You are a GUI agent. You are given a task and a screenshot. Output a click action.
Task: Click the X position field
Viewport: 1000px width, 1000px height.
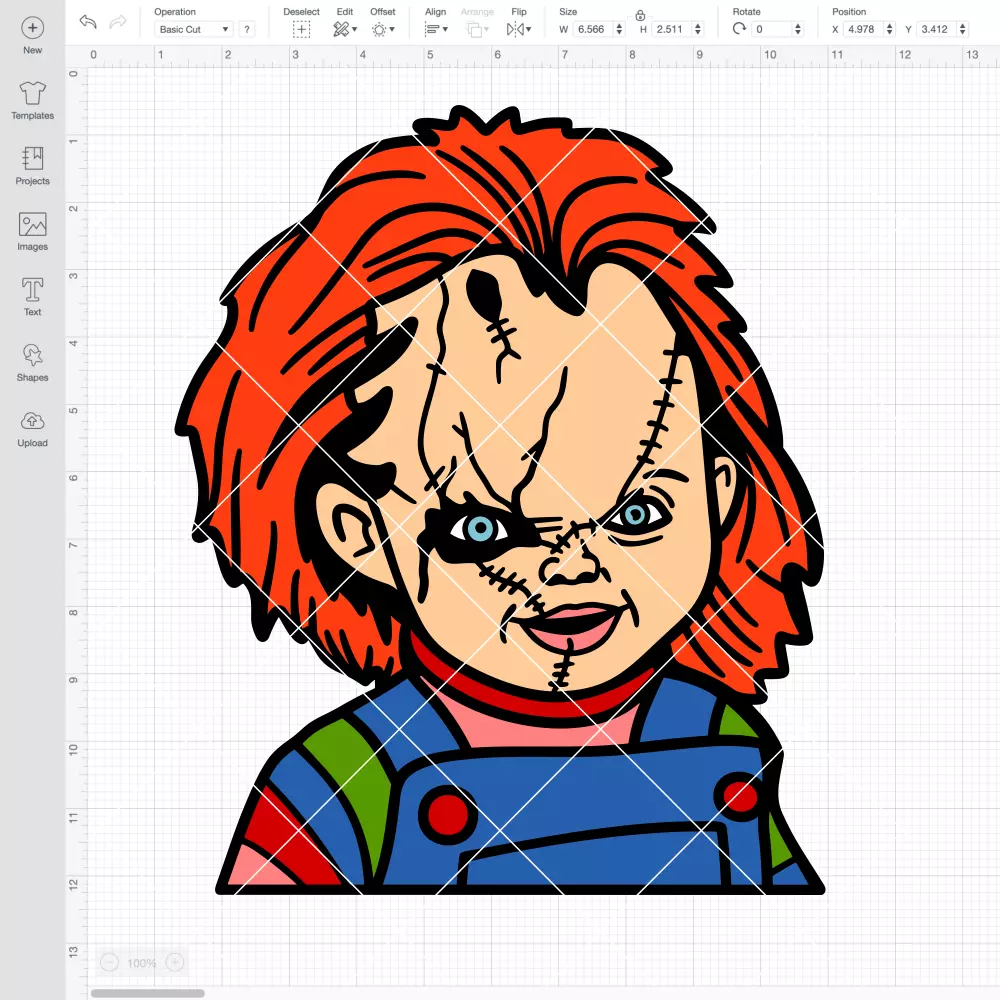pos(864,29)
